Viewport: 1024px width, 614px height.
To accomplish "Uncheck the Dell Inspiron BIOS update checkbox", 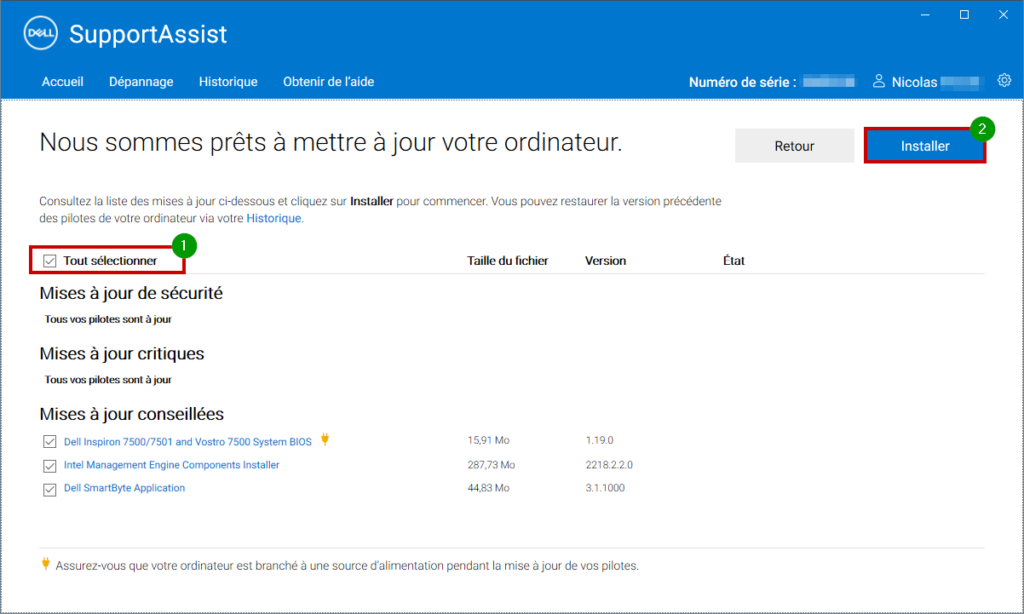I will pos(50,442).
